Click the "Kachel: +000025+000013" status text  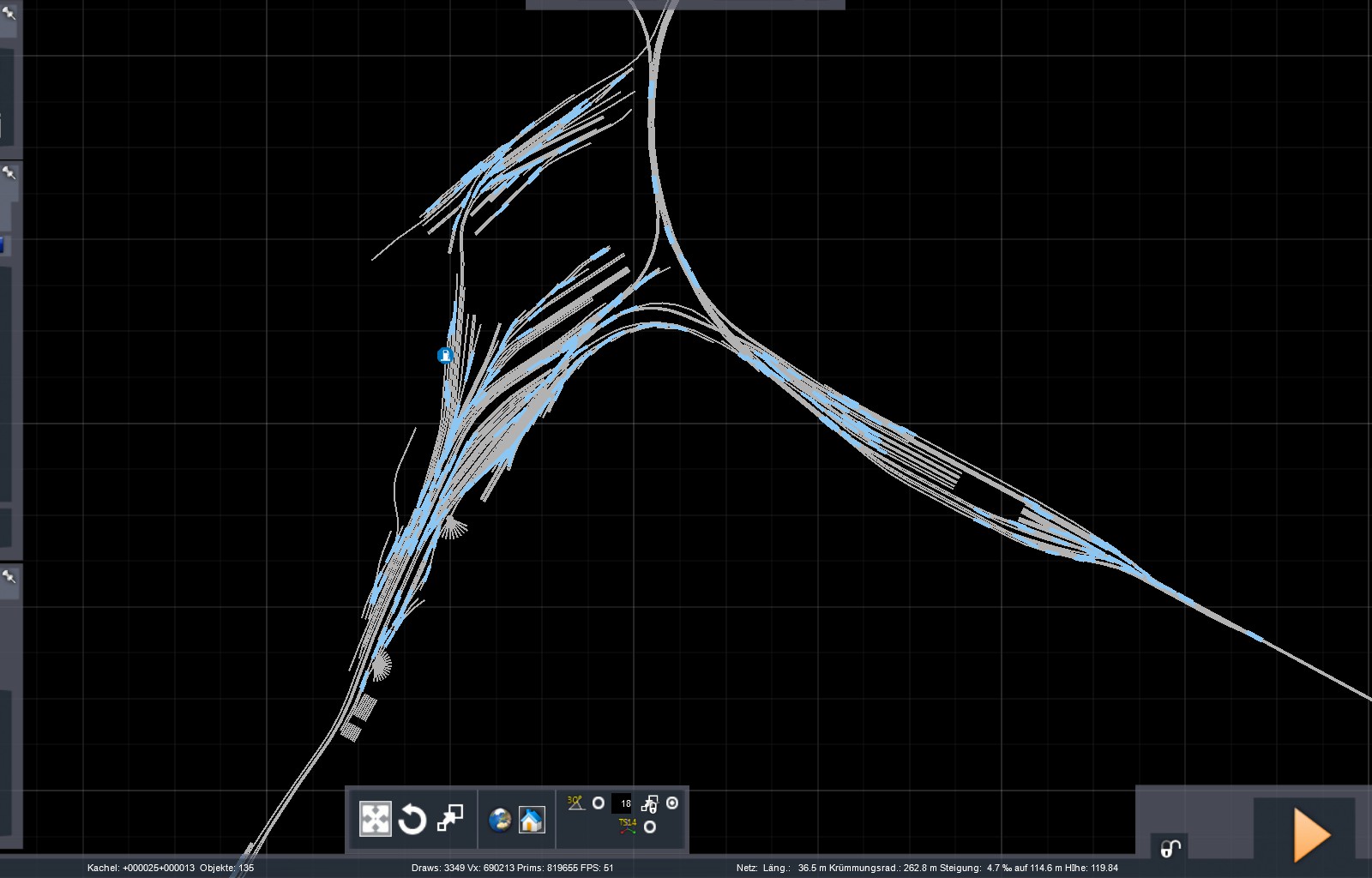(141, 868)
